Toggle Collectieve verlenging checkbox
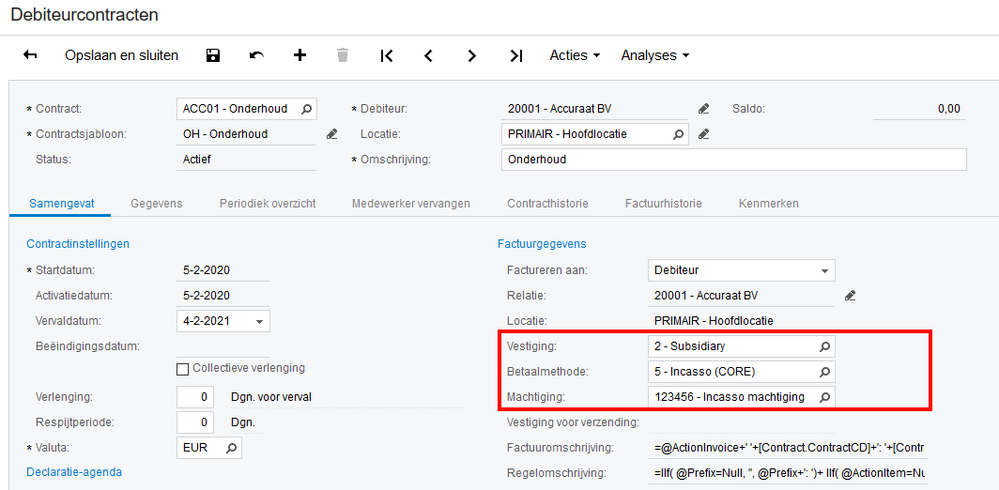 click(182, 368)
